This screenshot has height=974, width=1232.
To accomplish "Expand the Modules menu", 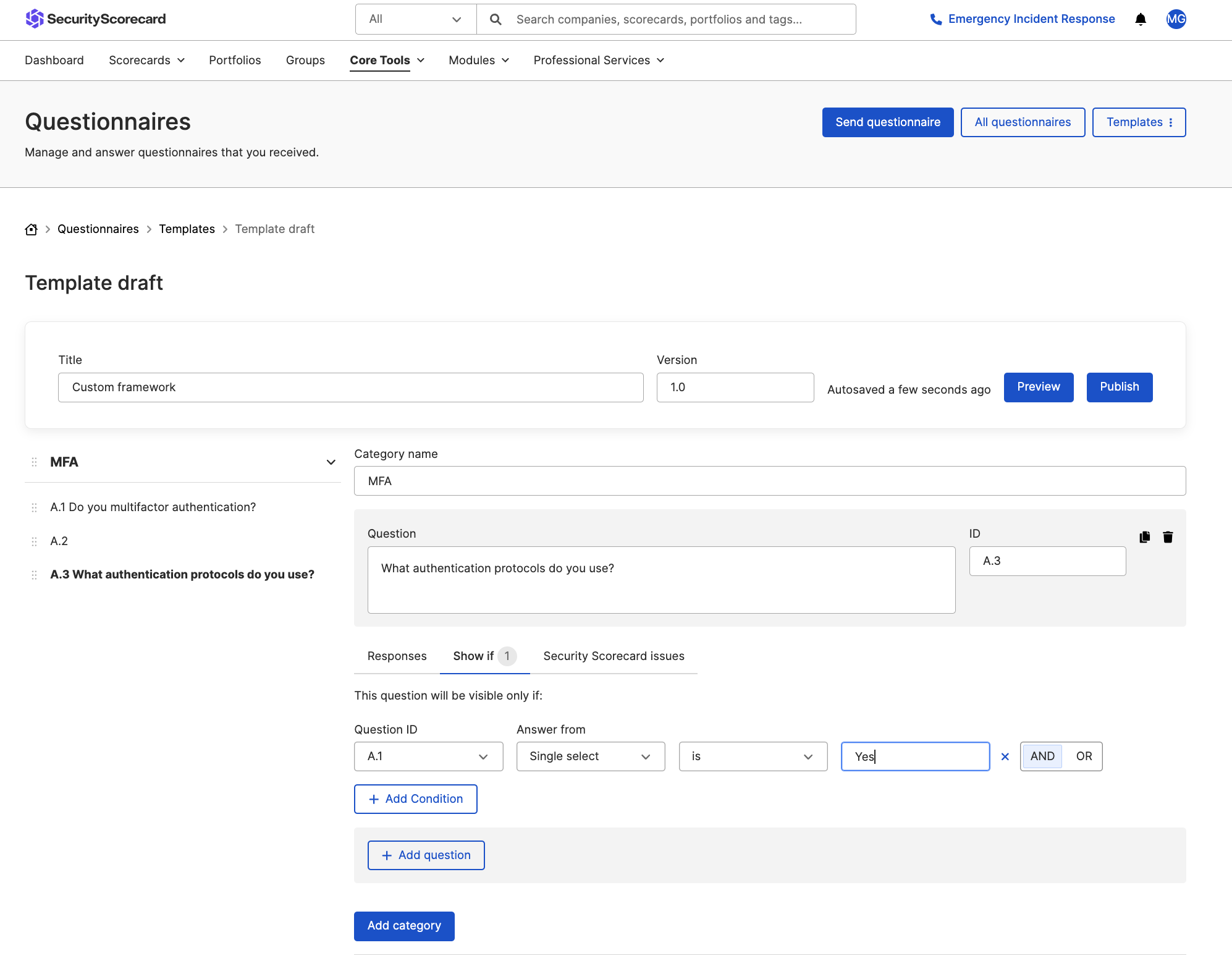I will [479, 60].
